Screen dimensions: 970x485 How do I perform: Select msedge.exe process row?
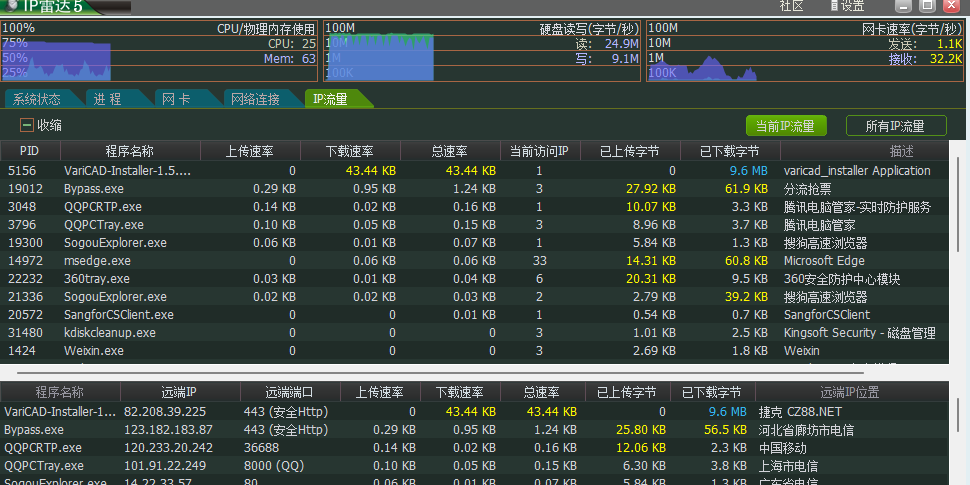pos(474,260)
